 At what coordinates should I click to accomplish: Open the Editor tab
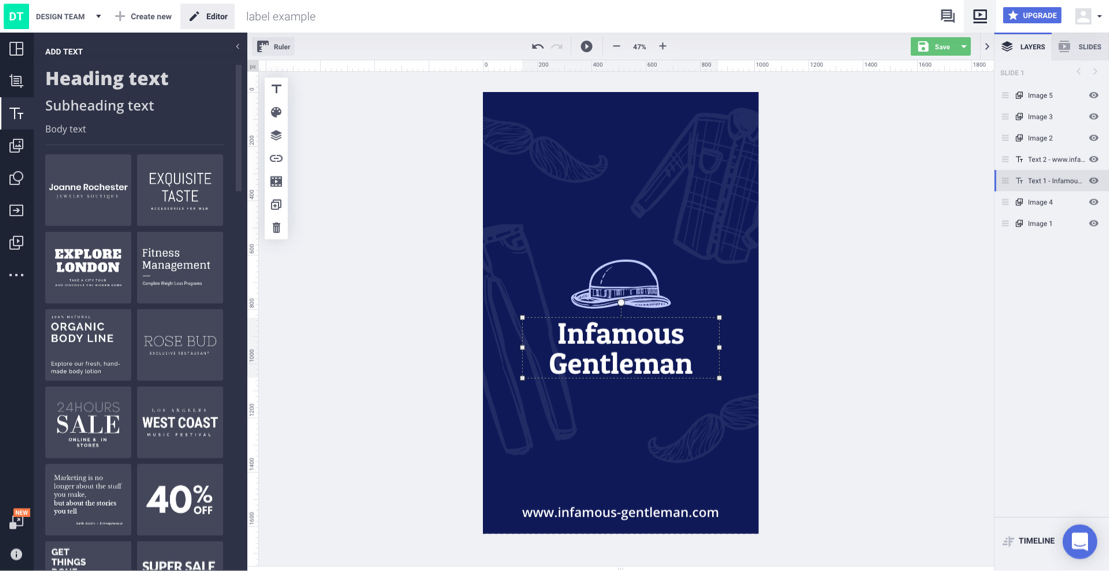(208, 16)
